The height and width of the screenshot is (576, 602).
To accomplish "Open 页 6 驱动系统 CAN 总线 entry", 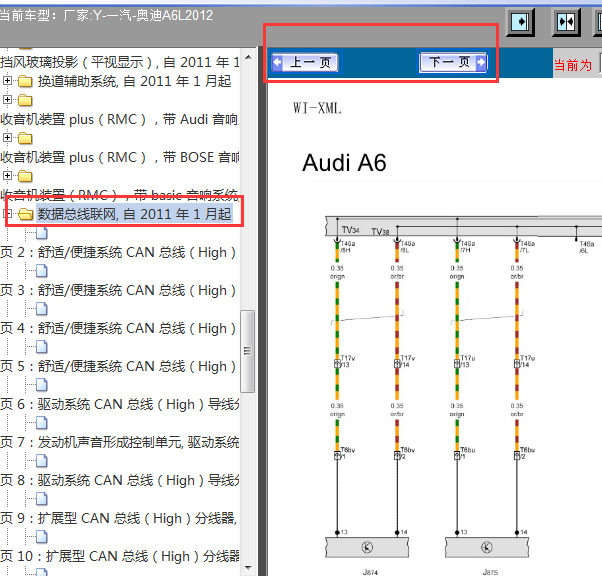I will tap(119, 404).
